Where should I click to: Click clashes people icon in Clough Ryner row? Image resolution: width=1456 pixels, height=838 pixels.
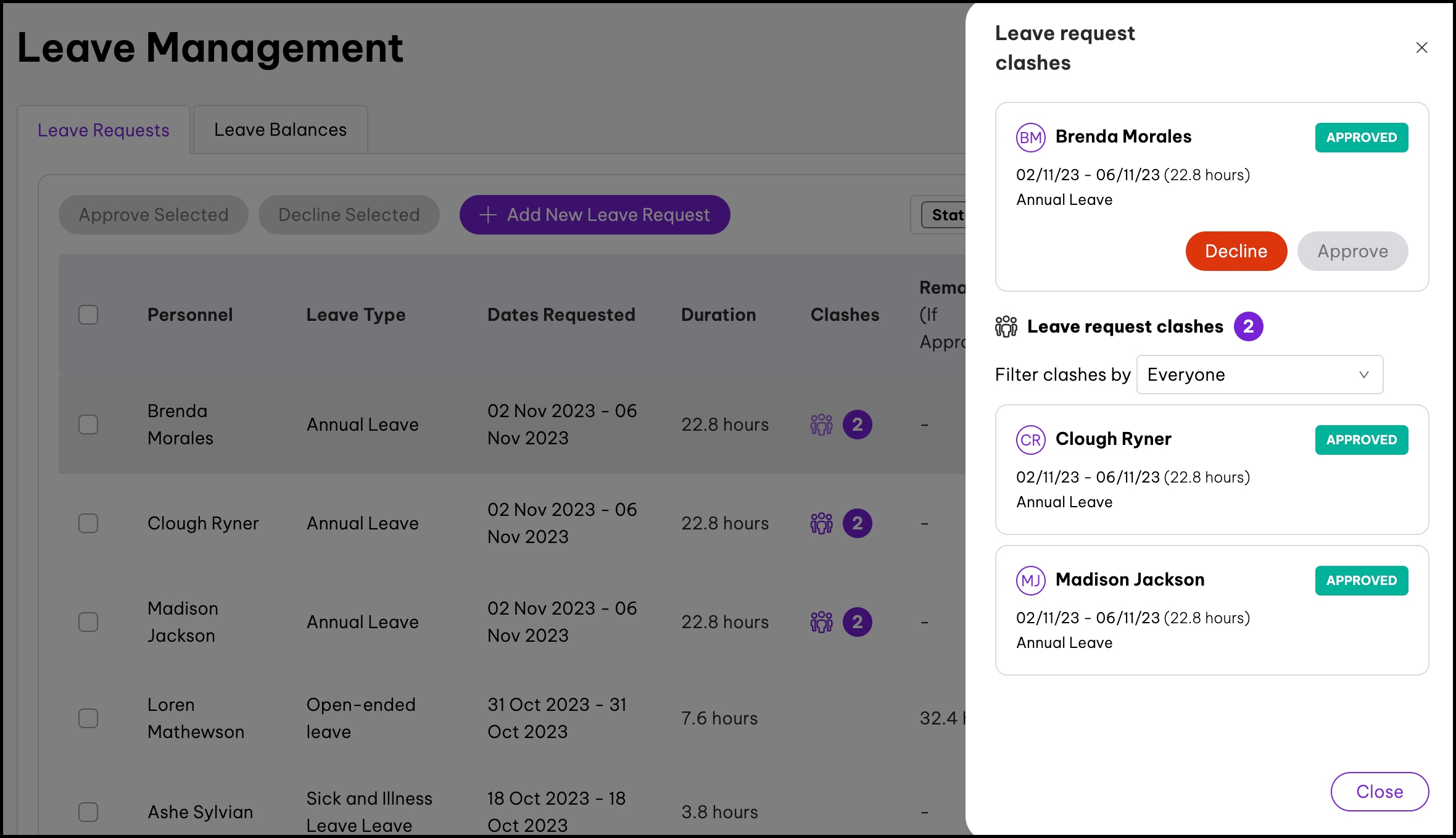tap(821, 523)
